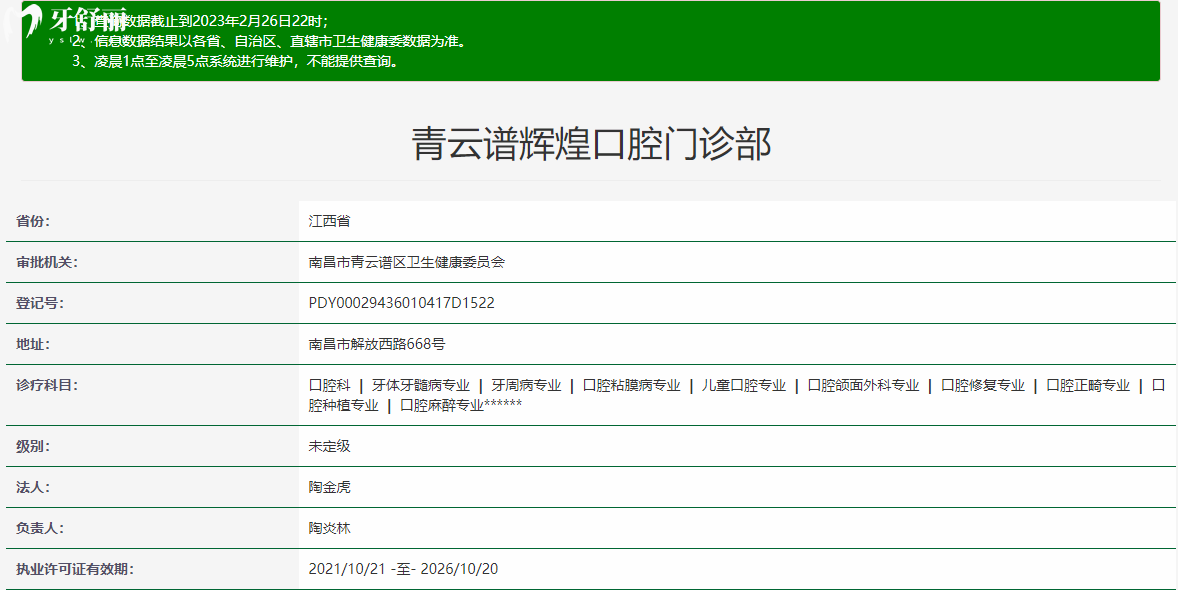
Task: Click the 执业许可证有效期 row label
Action: (74, 569)
